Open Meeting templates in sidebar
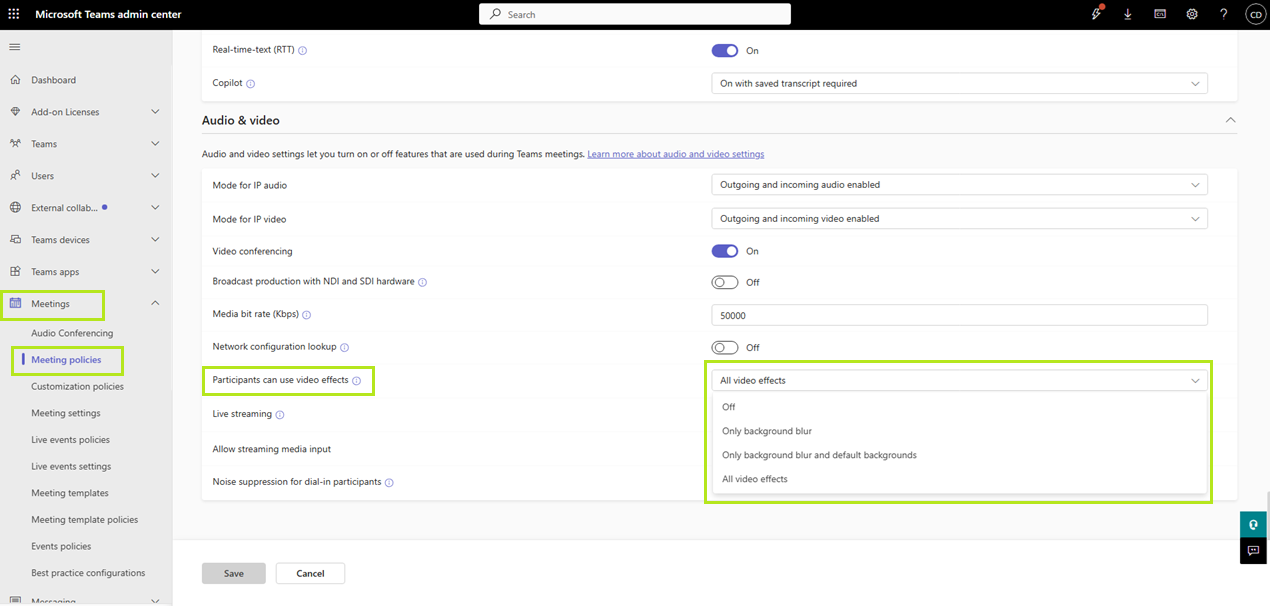 pyautogui.click(x=69, y=493)
